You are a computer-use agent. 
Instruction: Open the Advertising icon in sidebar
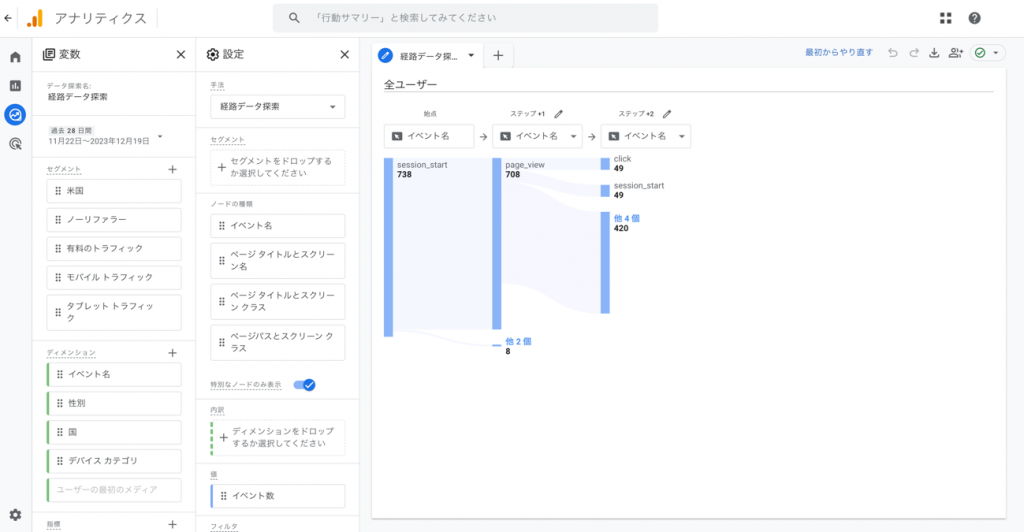click(x=15, y=144)
